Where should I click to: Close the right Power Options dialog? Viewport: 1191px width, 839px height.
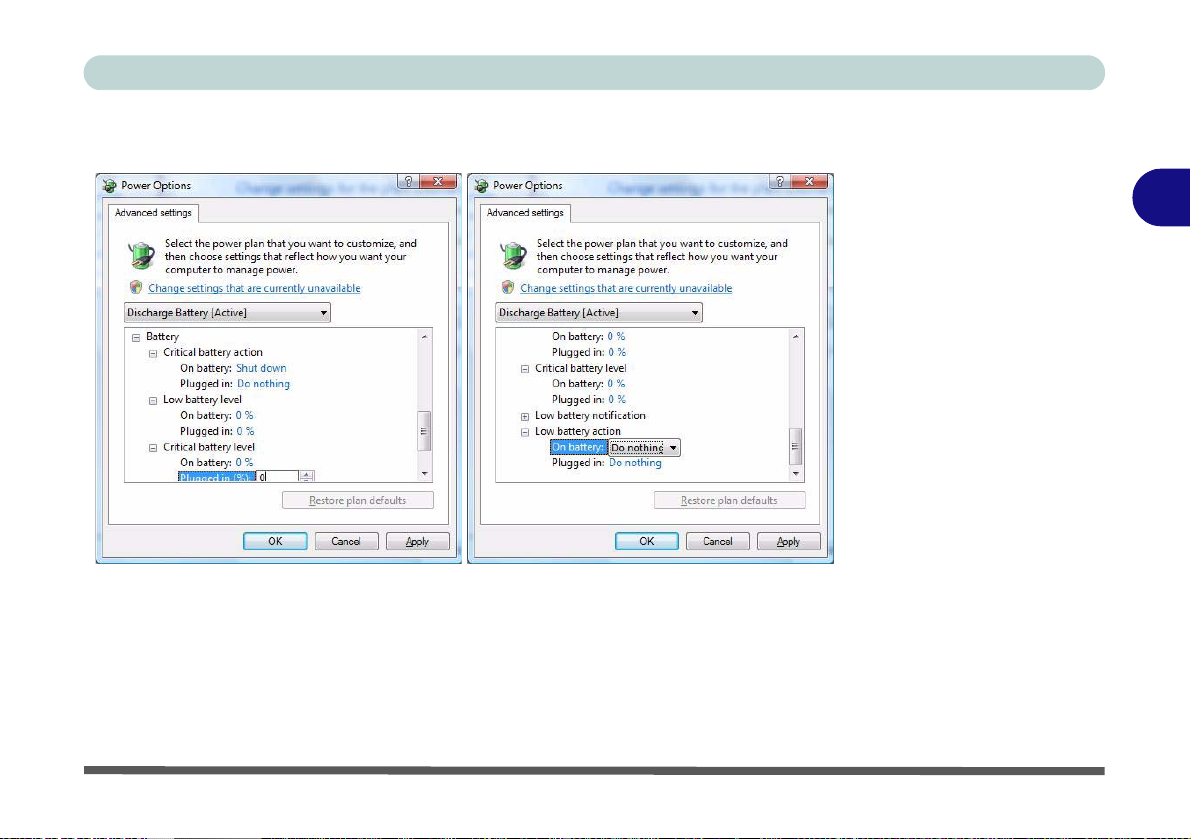click(810, 181)
